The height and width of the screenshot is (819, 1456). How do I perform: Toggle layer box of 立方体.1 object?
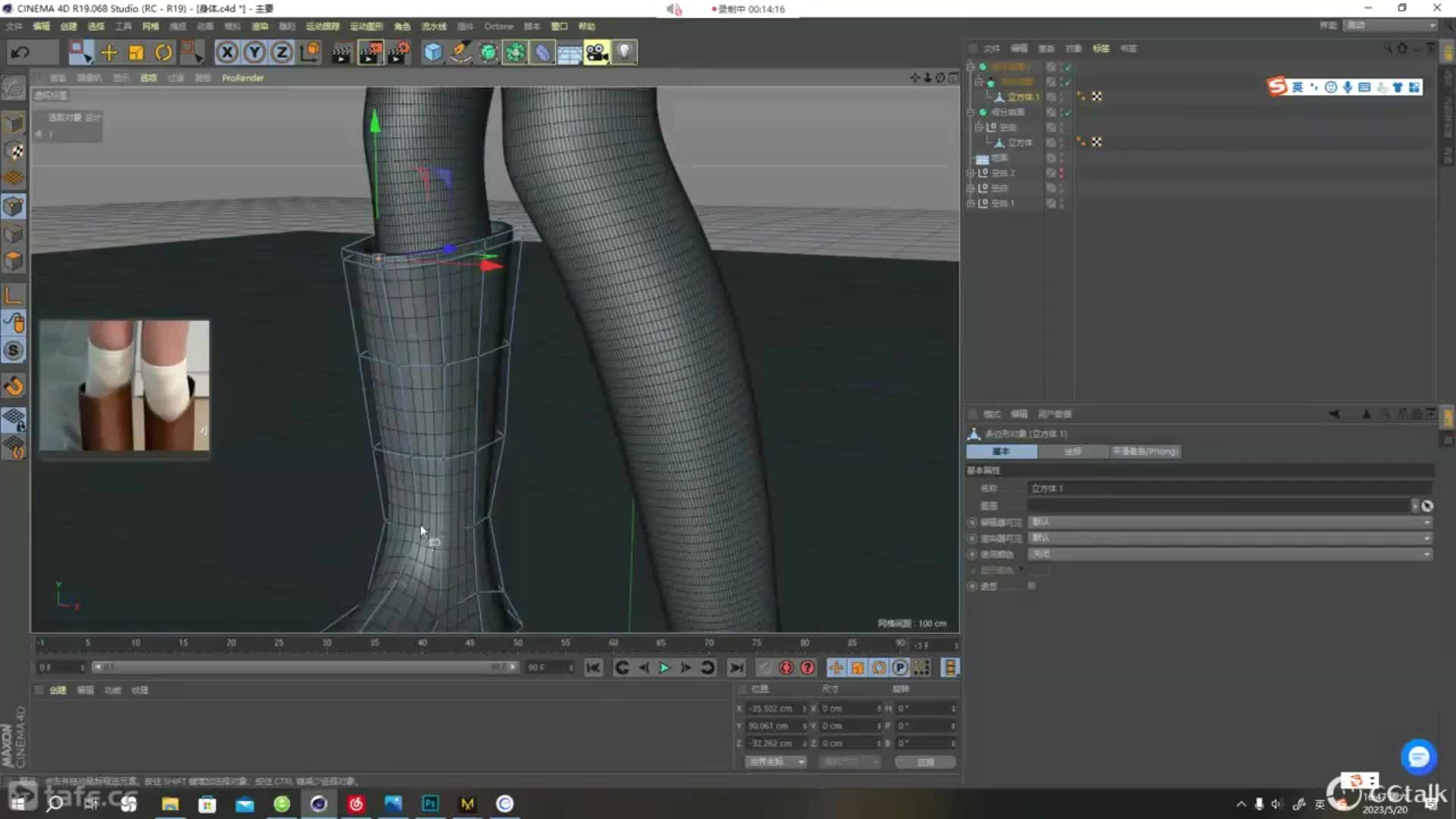1051,97
